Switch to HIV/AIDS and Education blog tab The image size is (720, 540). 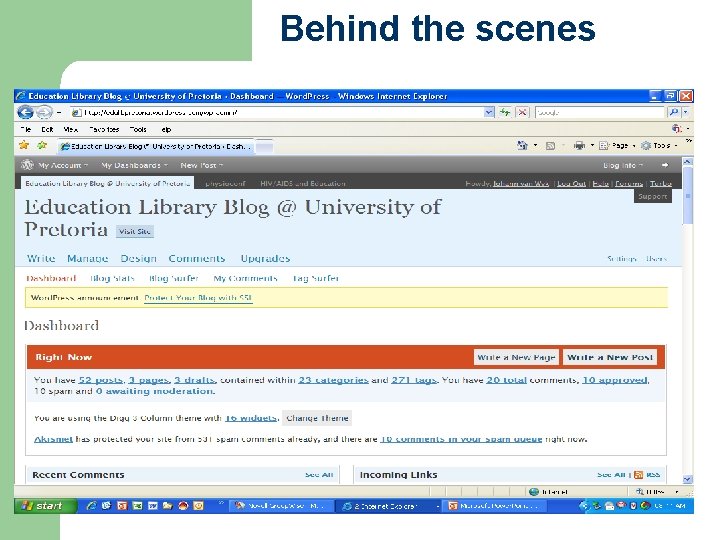(303, 183)
